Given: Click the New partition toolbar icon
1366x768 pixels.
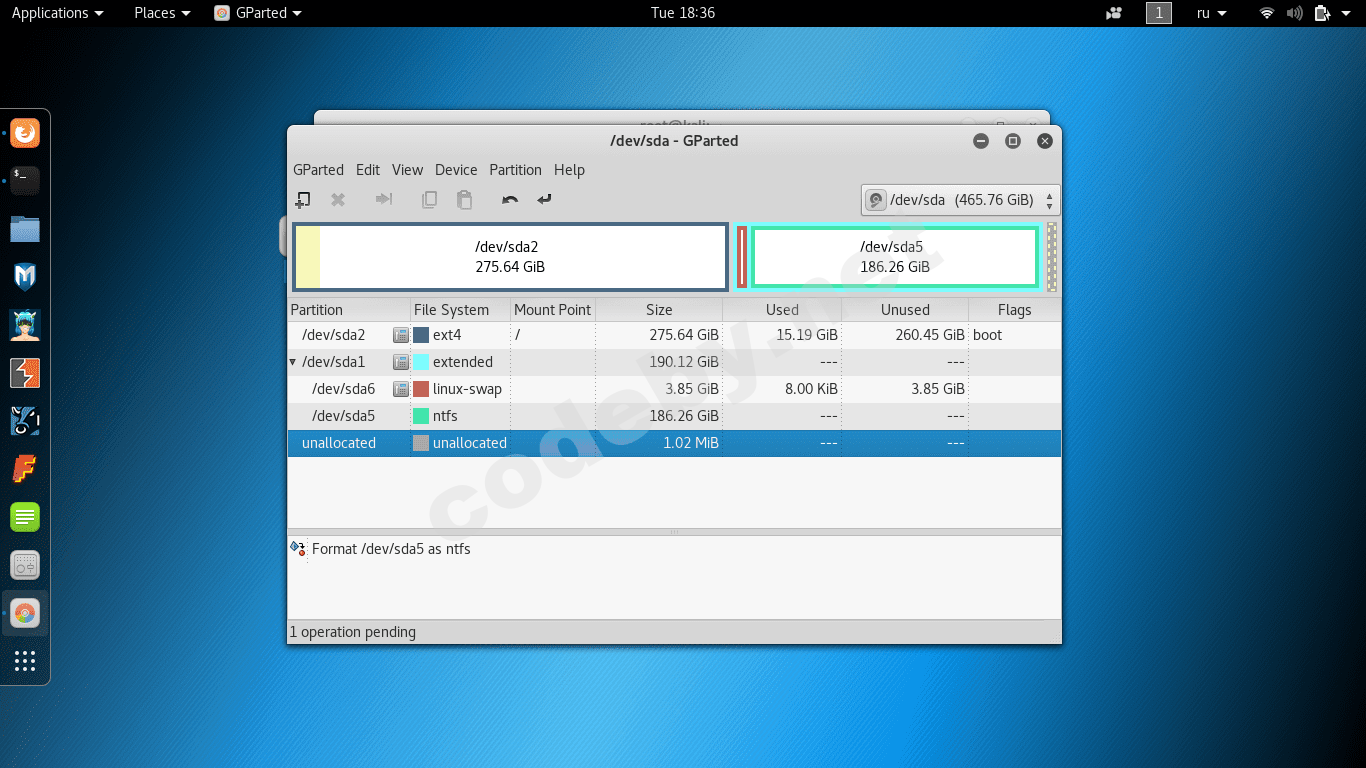Looking at the screenshot, I should pos(302,200).
